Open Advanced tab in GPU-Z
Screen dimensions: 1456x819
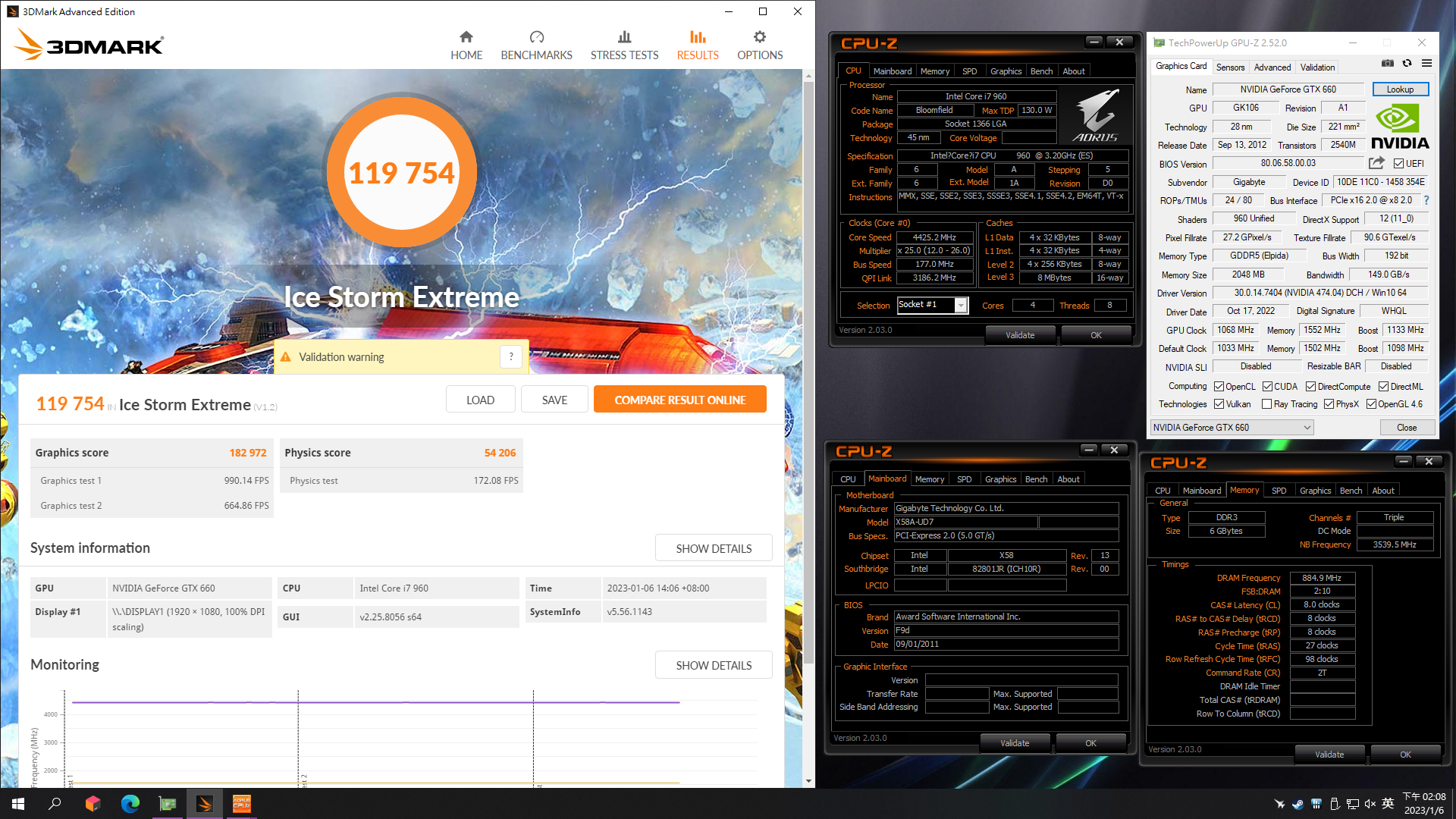tap(1272, 67)
